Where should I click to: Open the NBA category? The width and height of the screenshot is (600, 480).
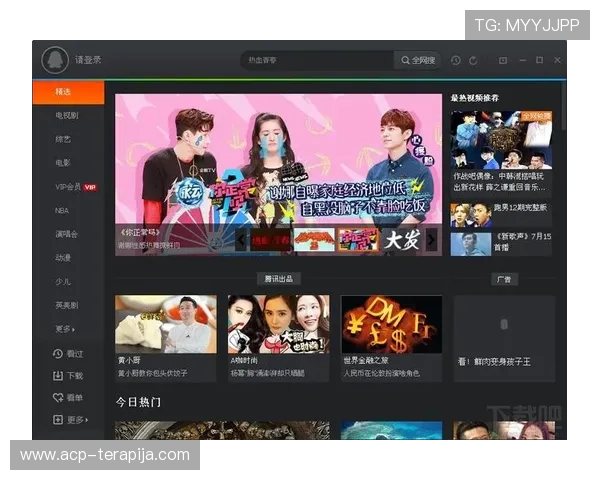(x=61, y=211)
